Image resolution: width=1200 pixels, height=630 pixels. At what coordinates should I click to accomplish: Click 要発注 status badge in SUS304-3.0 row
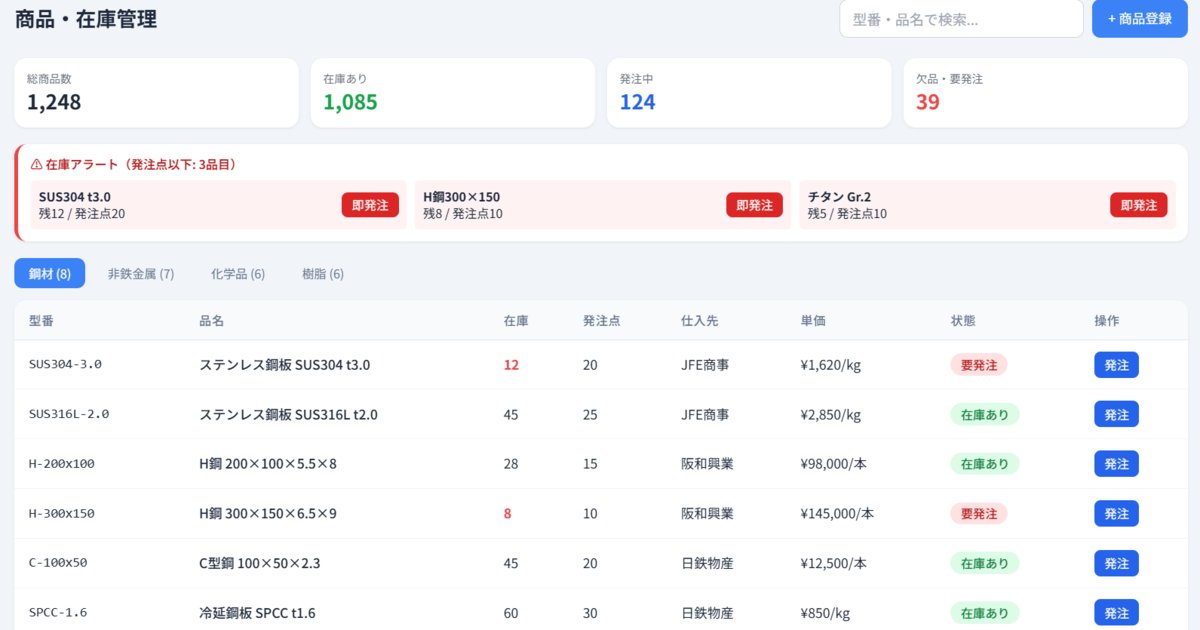click(979, 365)
